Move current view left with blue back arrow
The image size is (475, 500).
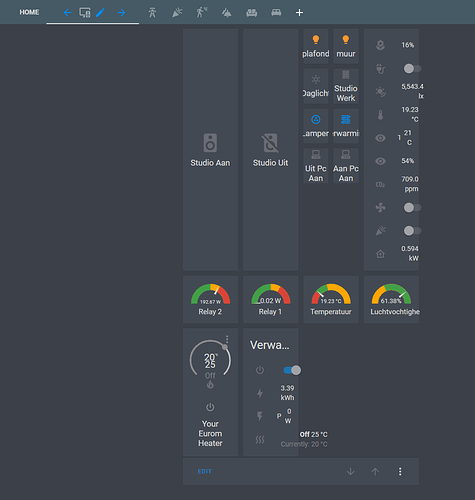[67, 13]
